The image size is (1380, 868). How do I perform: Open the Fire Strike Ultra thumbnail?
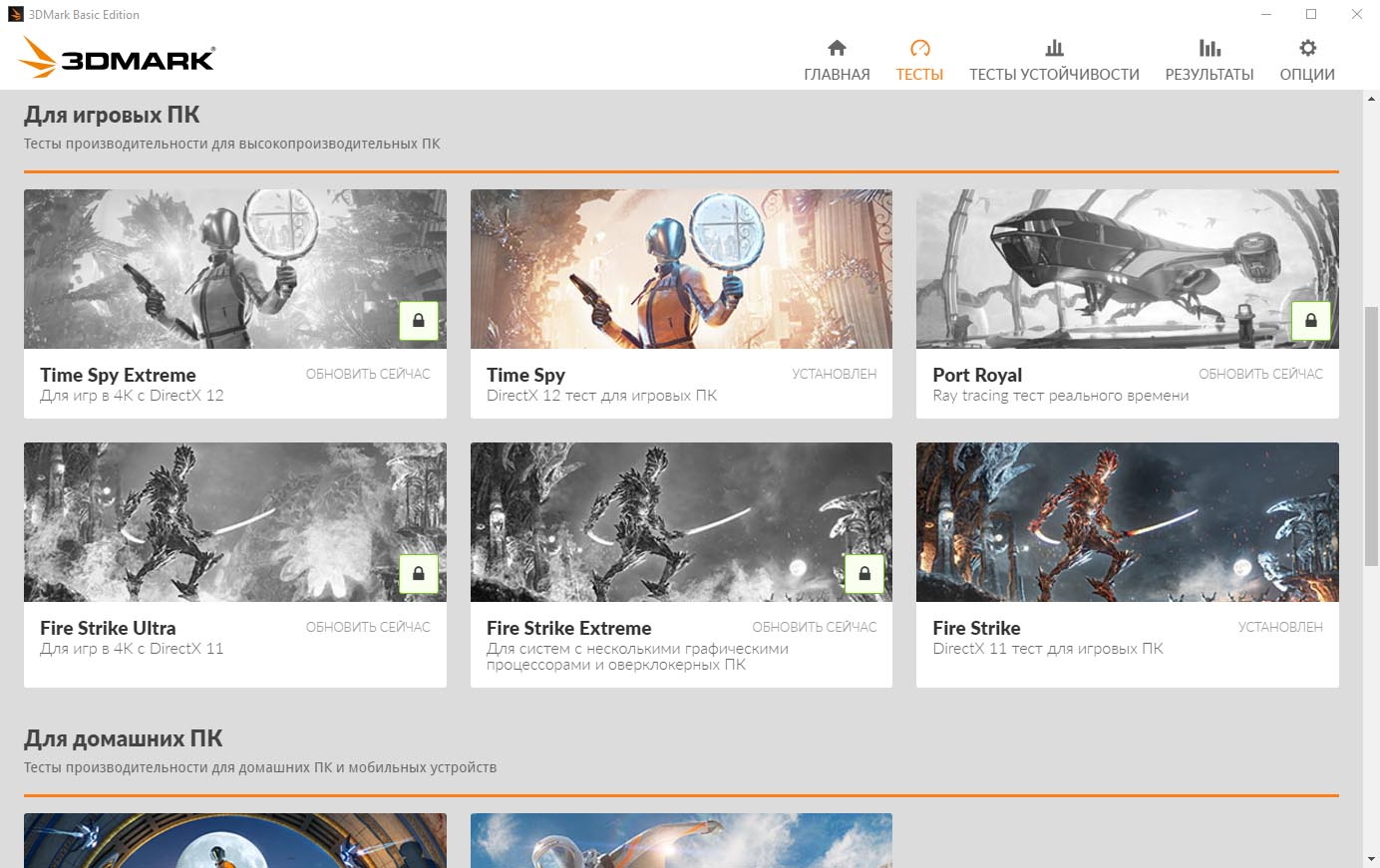point(235,522)
